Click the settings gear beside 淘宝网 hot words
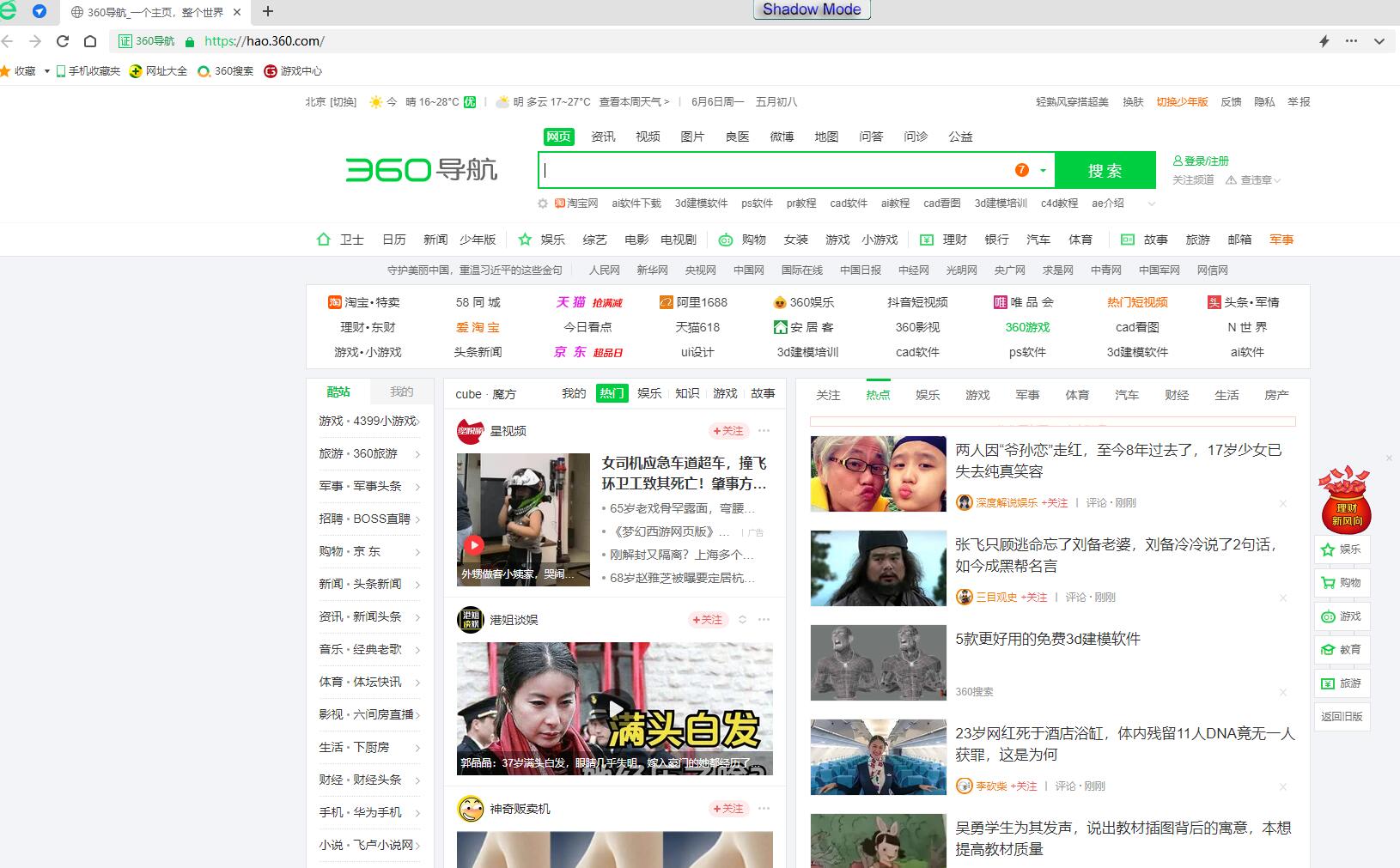This screenshot has width=1400, height=868. pos(542,203)
